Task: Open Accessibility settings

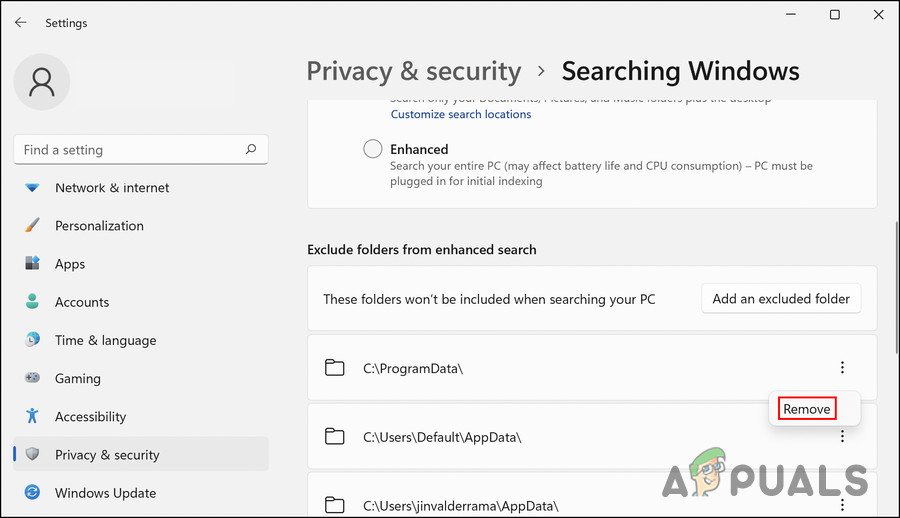Action: point(90,416)
